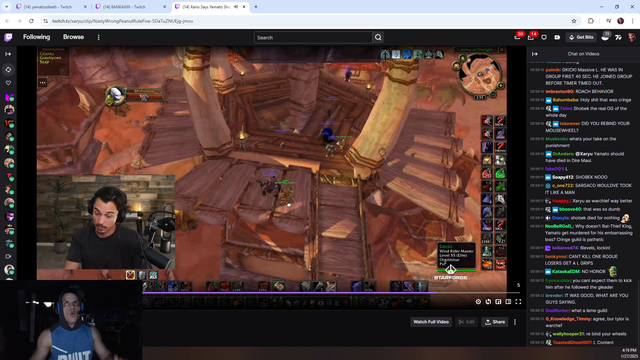Viewport: 640px width, 360px height.
Task: Open the Twitch home logo
Action: tap(8, 37)
